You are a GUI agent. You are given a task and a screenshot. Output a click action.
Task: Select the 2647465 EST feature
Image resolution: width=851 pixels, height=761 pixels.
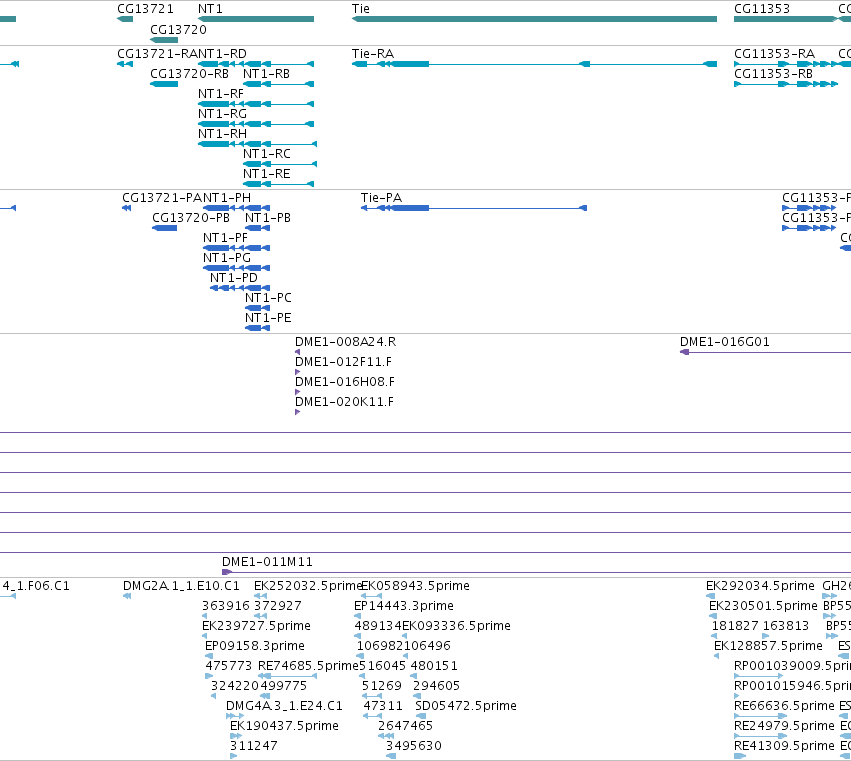pyautogui.click(x=386, y=736)
